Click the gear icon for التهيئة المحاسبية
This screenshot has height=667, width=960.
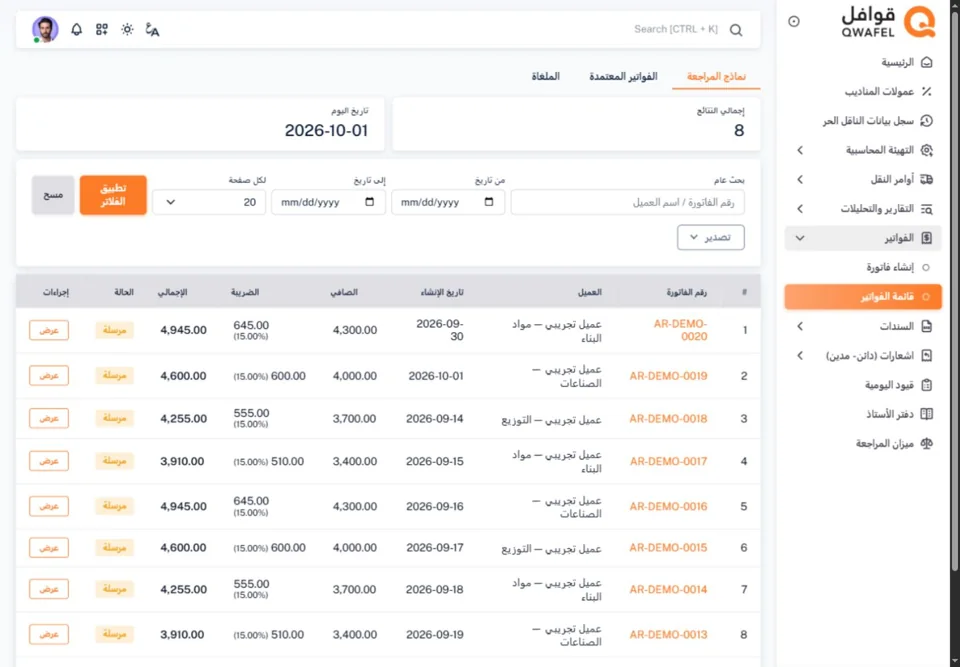pyautogui.click(x=927, y=151)
